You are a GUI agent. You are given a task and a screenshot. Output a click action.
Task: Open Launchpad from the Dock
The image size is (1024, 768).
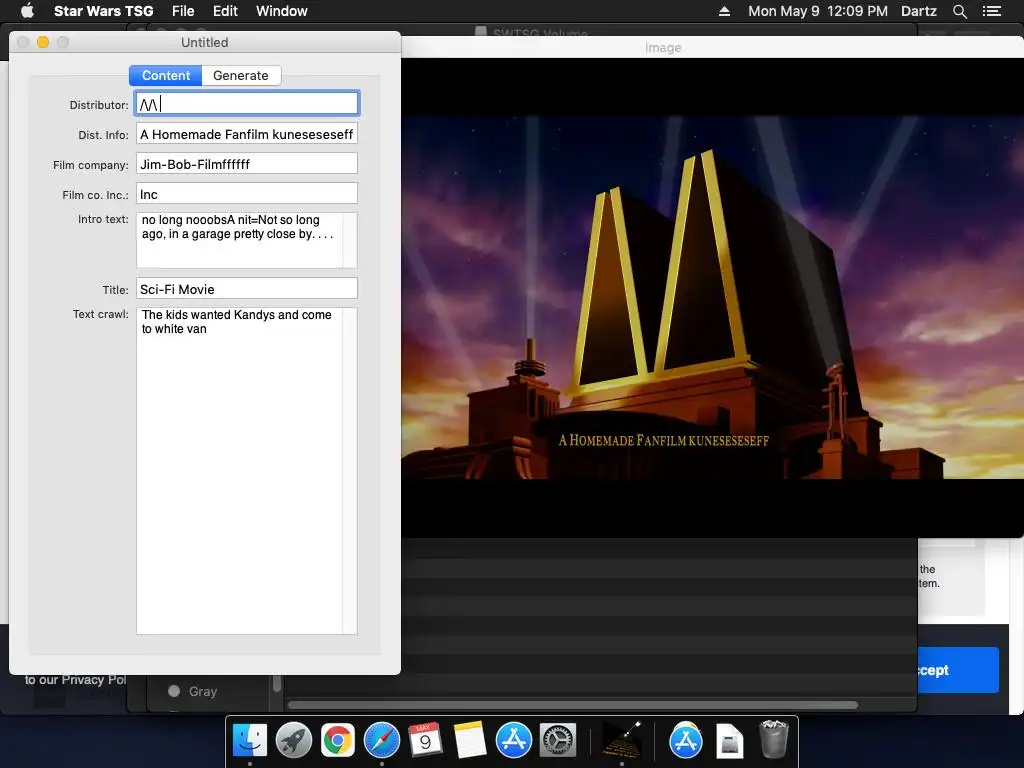click(x=294, y=741)
